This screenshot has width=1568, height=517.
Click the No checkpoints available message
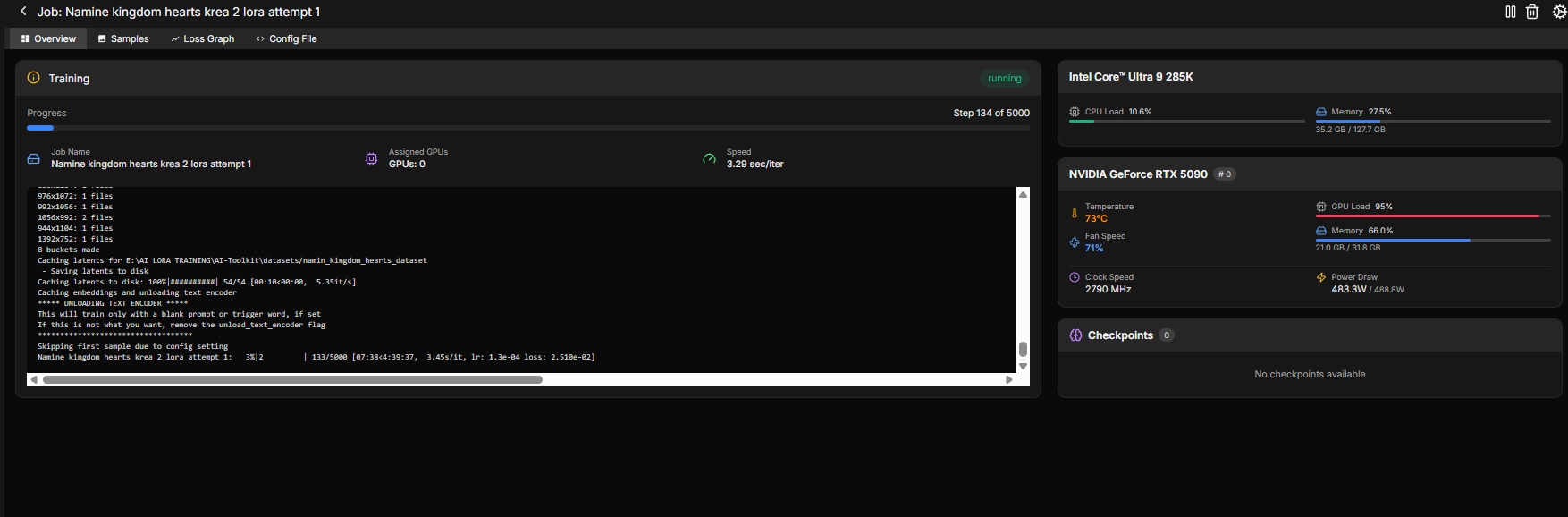point(1310,374)
